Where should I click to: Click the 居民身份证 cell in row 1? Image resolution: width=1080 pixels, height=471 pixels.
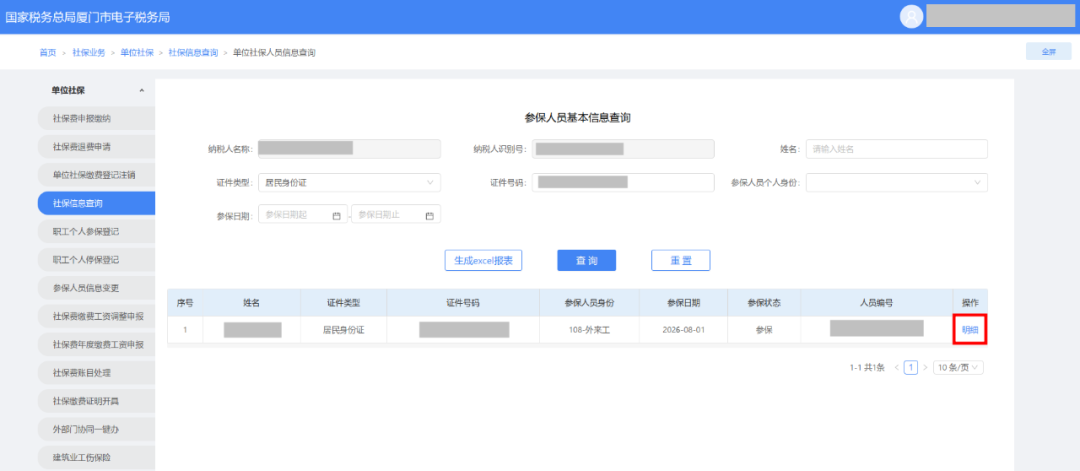(x=344, y=330)
